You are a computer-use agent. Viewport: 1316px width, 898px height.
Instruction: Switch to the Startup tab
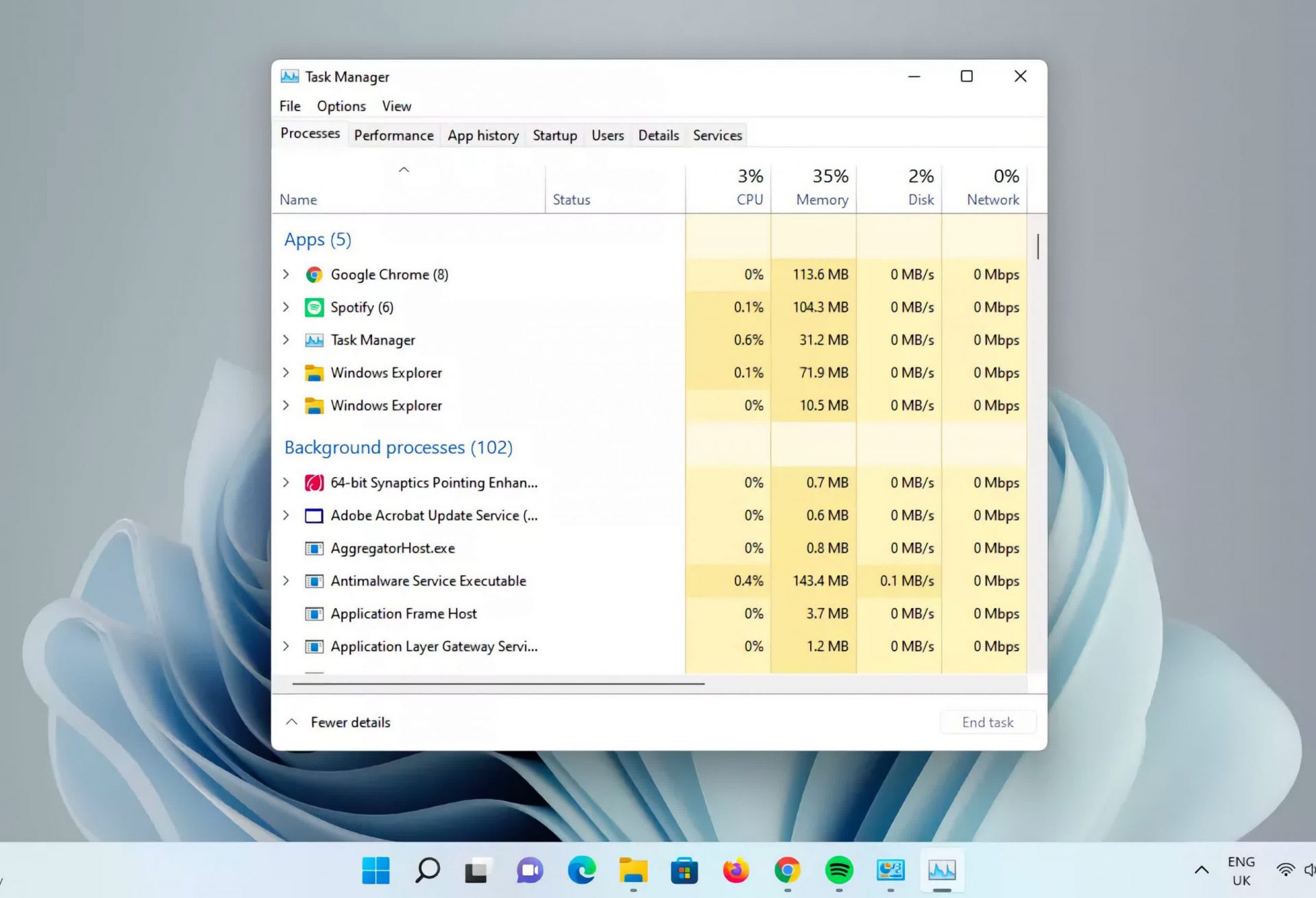[554, 135]
